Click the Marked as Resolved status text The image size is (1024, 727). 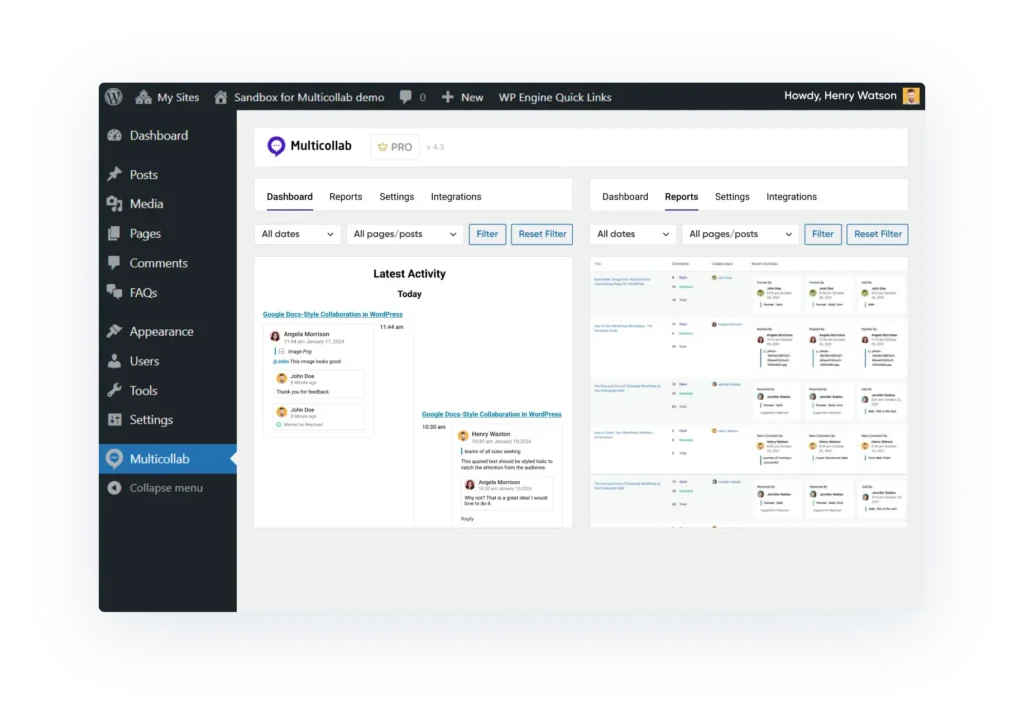[303, 425]
